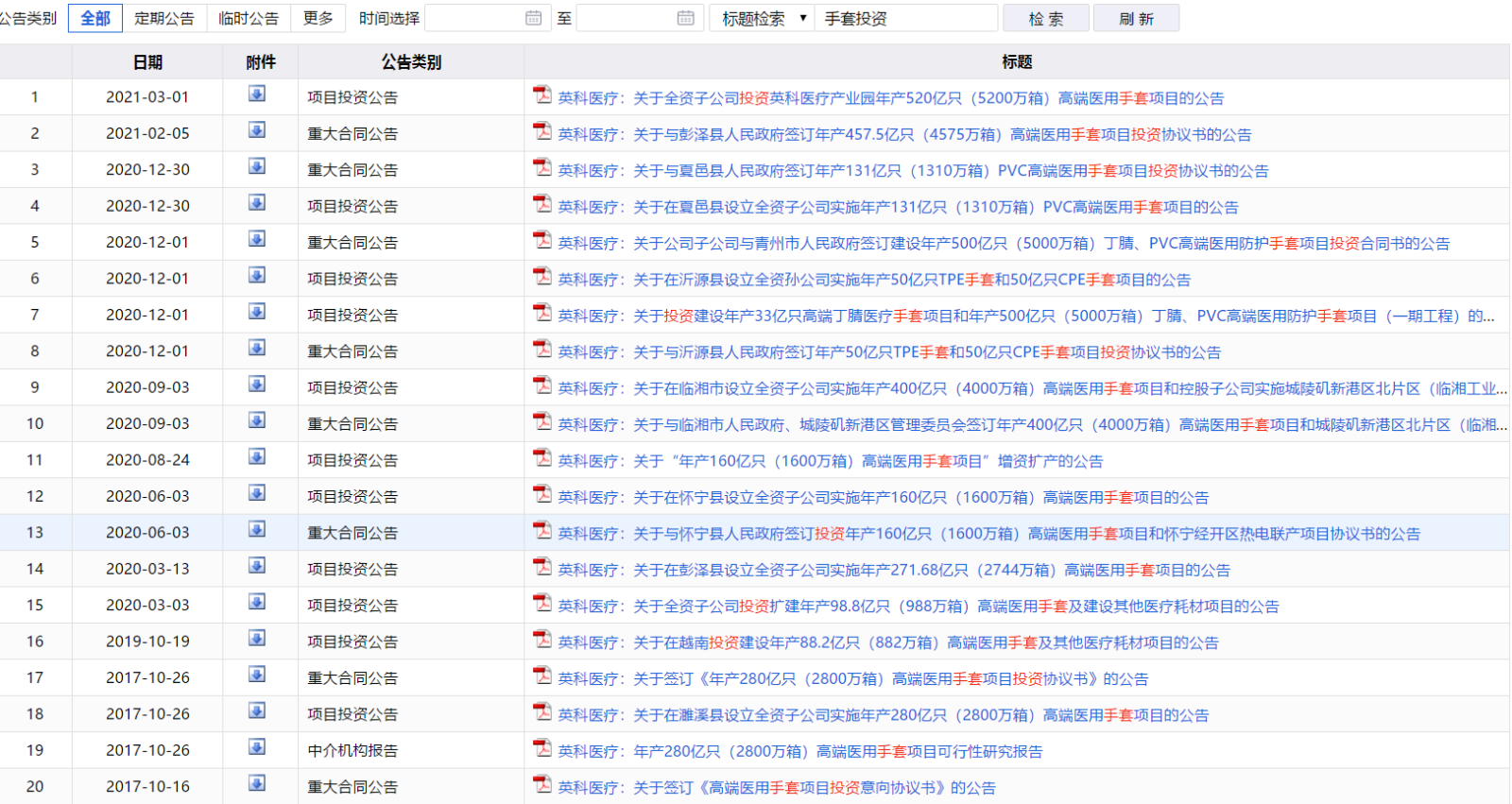Click the 标题 column header
The image size is (1512, 804).
tap(1017, 62)
